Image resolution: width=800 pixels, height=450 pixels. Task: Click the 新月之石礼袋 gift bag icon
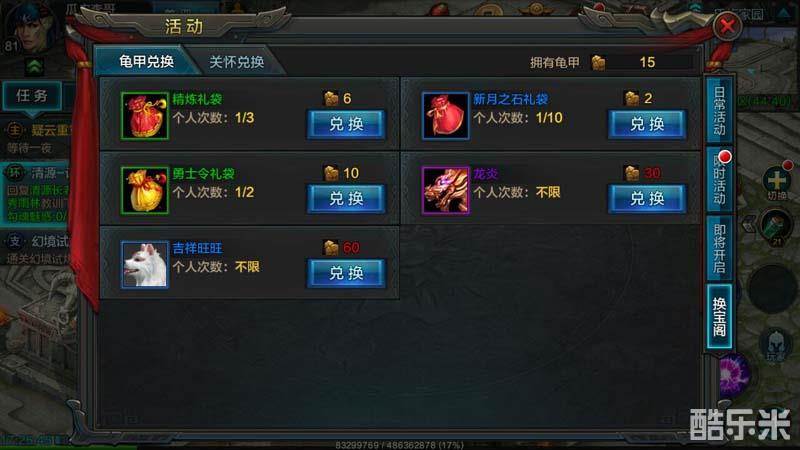pos(445,116)
